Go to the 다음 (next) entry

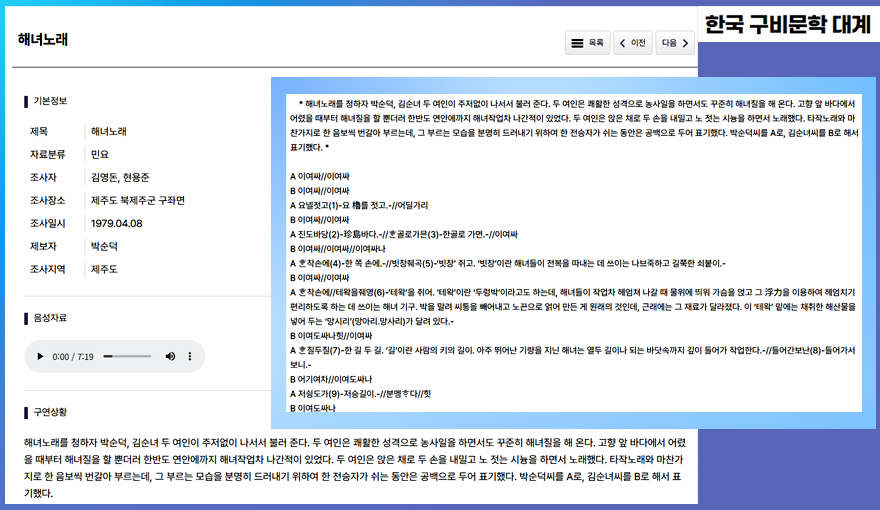pos(677,43)
